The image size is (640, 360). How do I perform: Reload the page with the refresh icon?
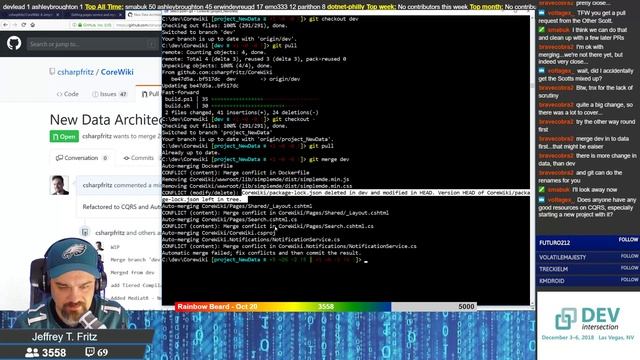click(23, 25)
